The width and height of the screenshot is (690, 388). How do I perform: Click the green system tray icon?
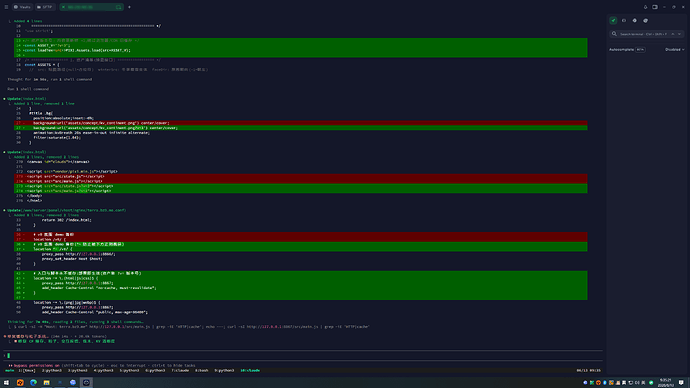651,383
